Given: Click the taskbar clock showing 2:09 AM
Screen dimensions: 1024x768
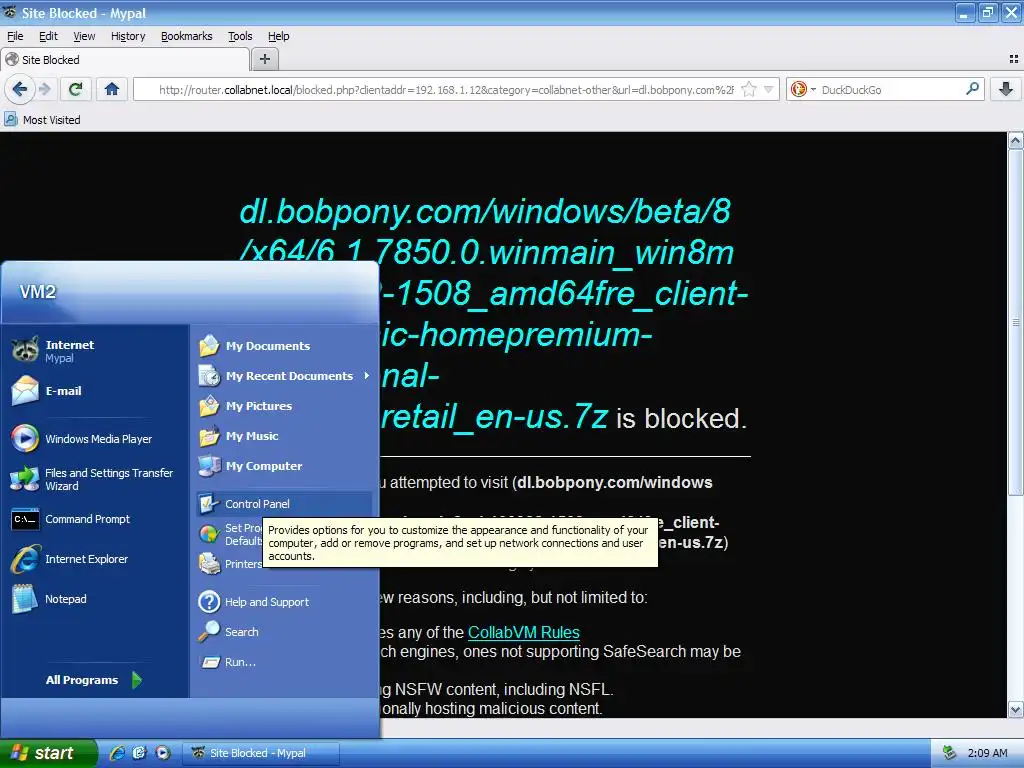Looking at the screenshot, I should (987, 753).
